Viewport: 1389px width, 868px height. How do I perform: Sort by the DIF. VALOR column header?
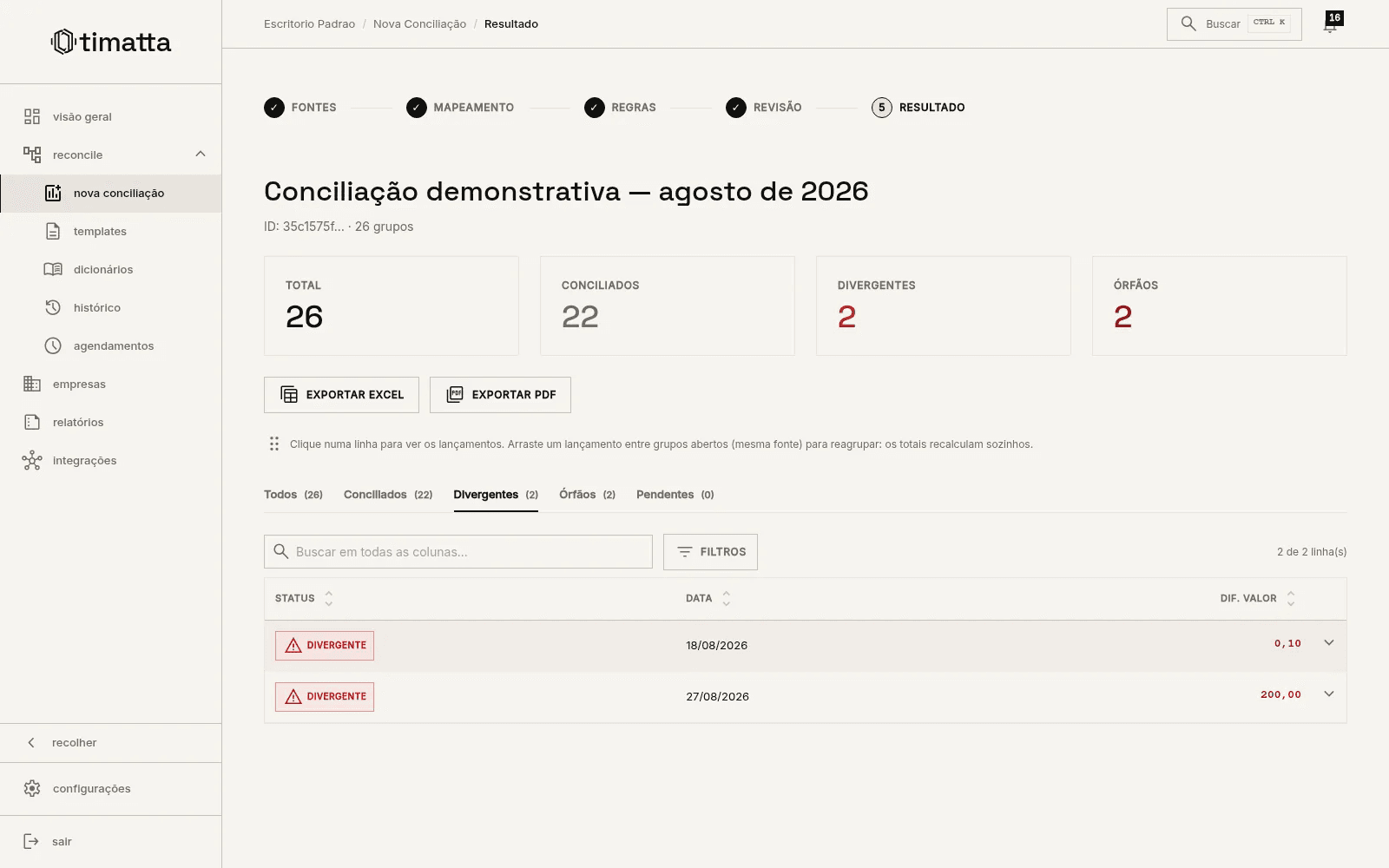[1258, 598]
